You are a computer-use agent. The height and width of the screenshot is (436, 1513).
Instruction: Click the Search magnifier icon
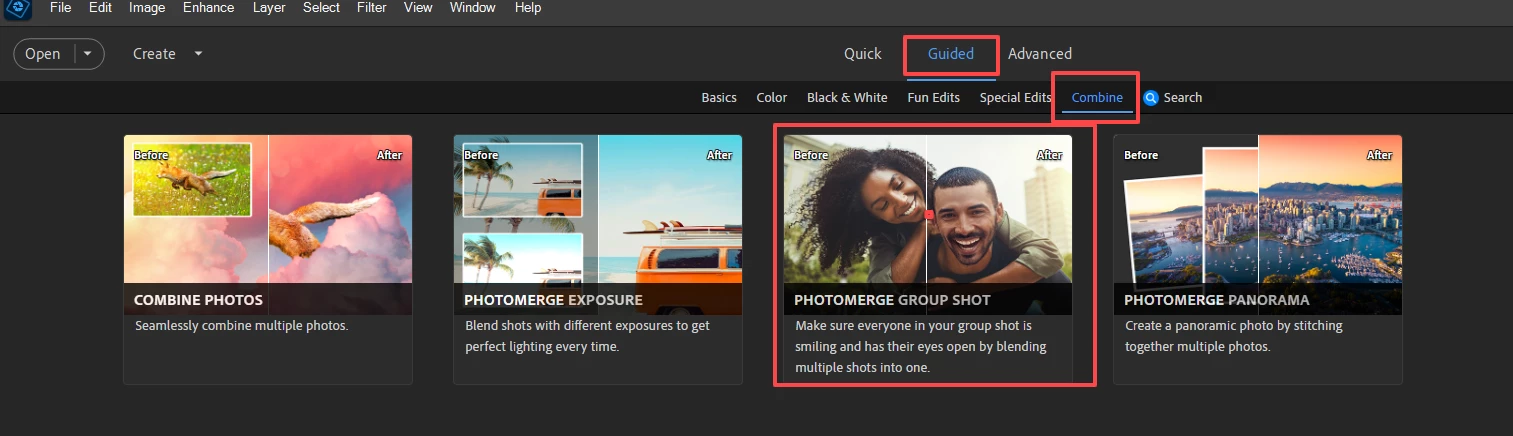[1150, 98]
